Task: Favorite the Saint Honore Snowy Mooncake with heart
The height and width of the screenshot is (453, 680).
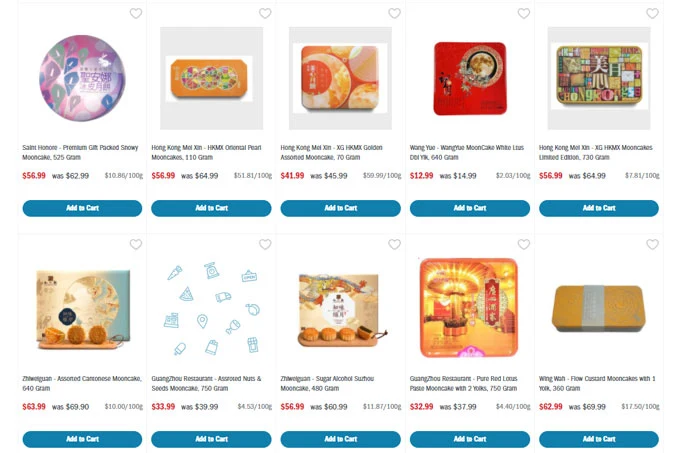Action: [x=136, y=13]
